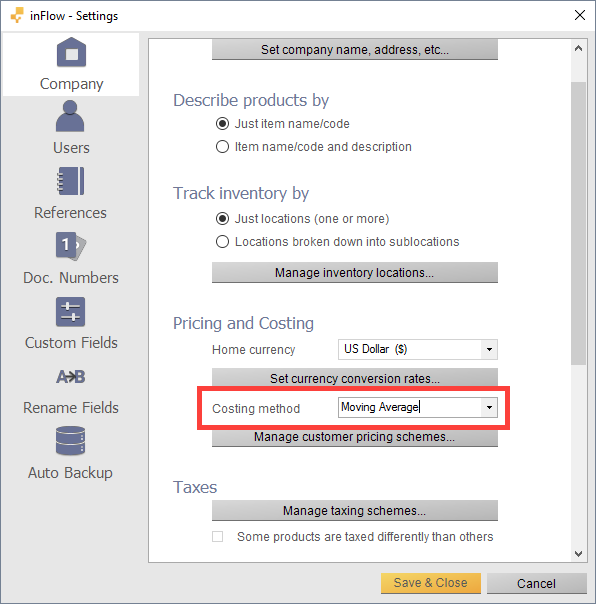Switch to the Users label tab
The image size is (596, 604).
point(71,148)
